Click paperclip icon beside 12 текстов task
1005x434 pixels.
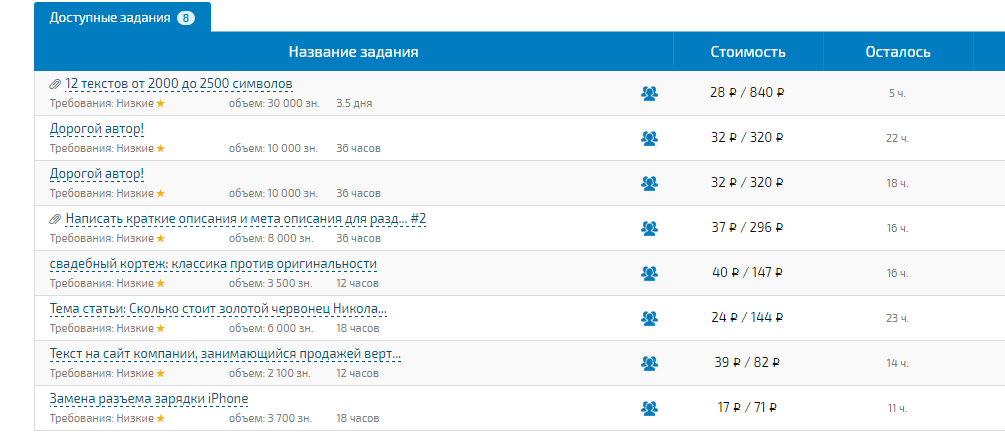pyautogui.click(x=55, y=85)
